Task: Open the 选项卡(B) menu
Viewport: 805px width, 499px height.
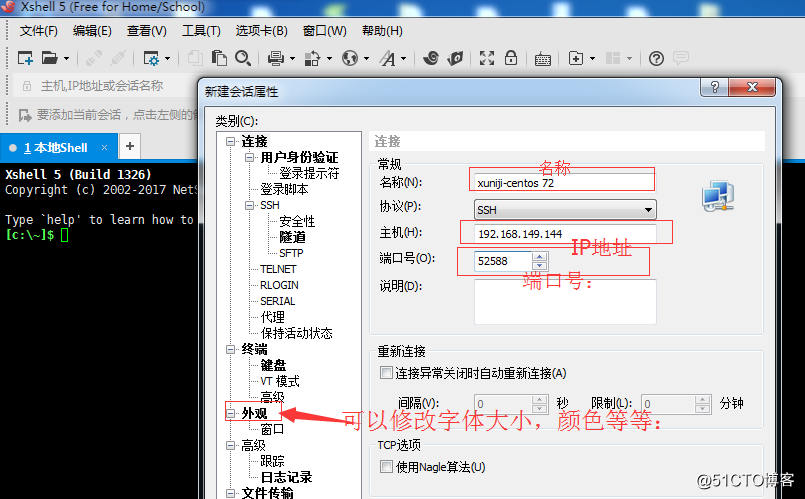Action: click(x=261, y=31)
